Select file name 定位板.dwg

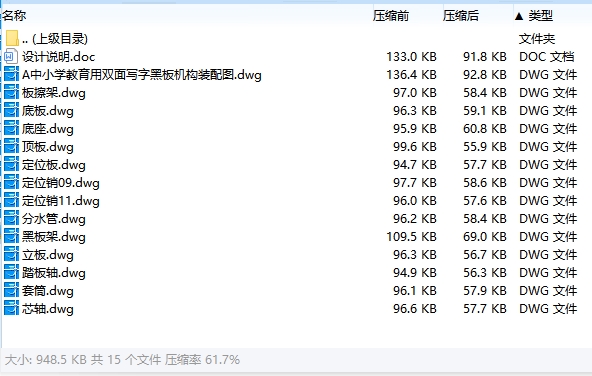coord(54,165)
